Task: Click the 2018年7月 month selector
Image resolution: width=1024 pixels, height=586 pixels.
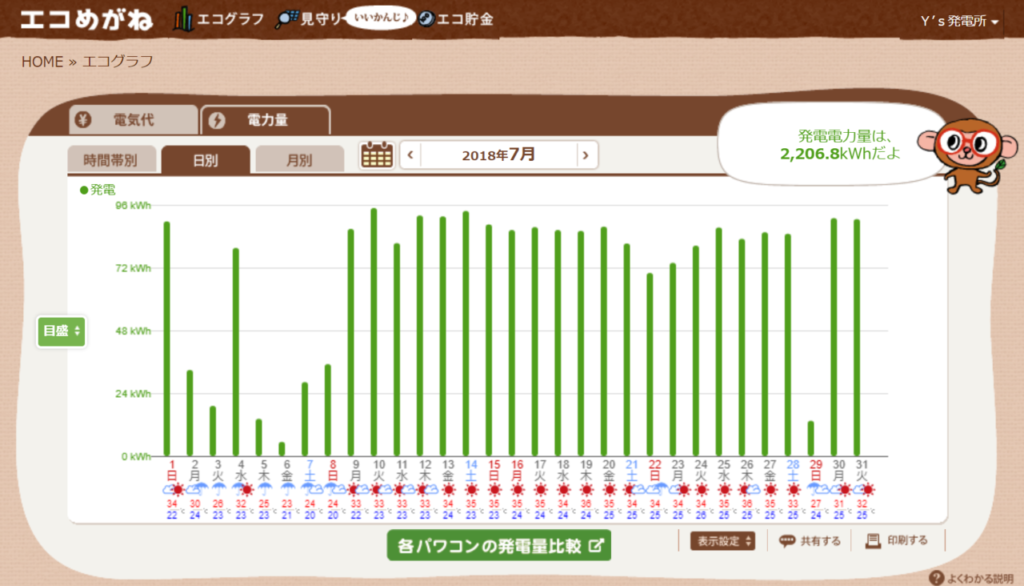Action: coord(497,155)
